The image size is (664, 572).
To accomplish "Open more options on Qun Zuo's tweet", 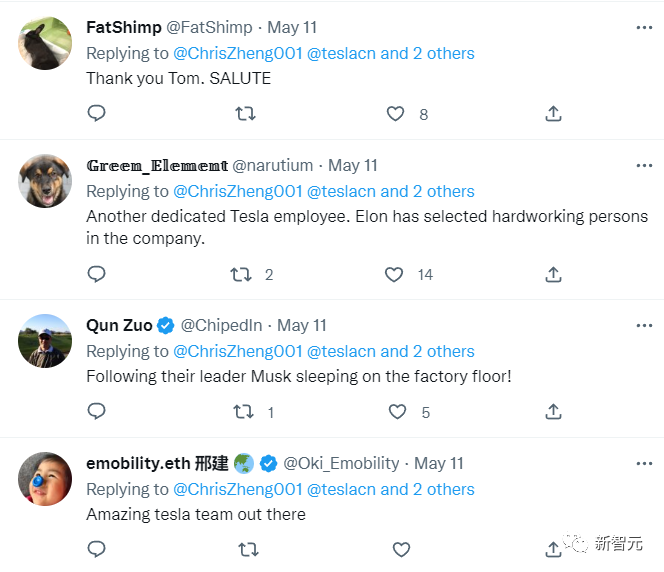I will point(639,325).
